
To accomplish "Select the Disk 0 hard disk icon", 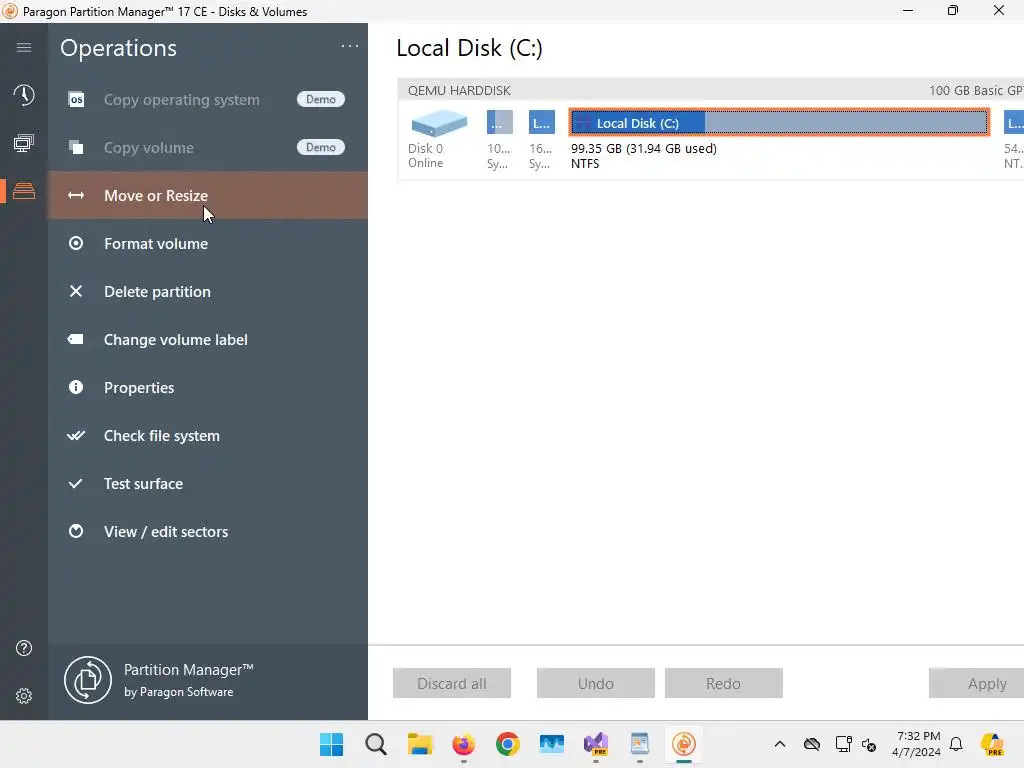I will coord(439,123).
